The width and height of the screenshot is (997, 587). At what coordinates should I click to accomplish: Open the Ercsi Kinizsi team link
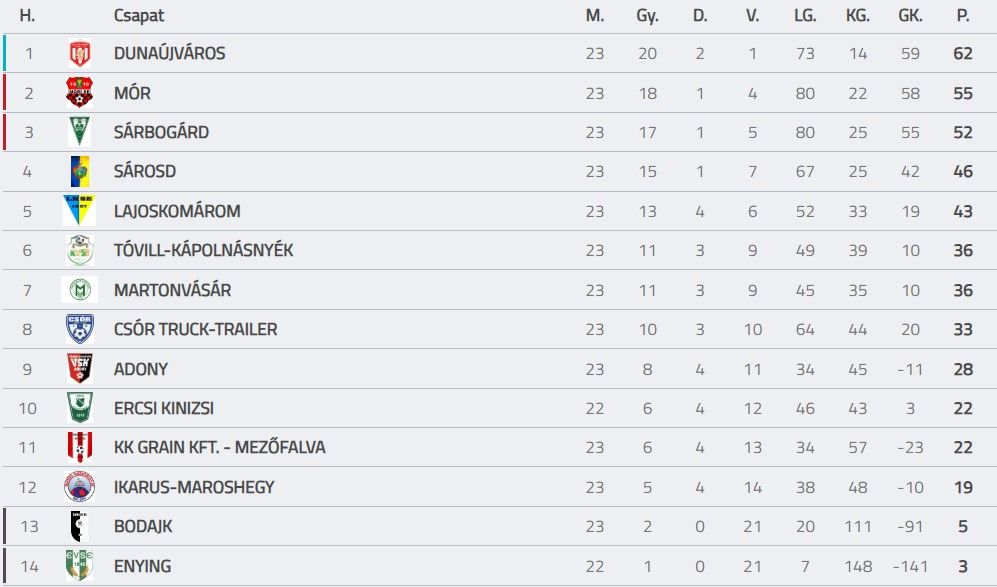pyautogui.click(x=163, y=408)
